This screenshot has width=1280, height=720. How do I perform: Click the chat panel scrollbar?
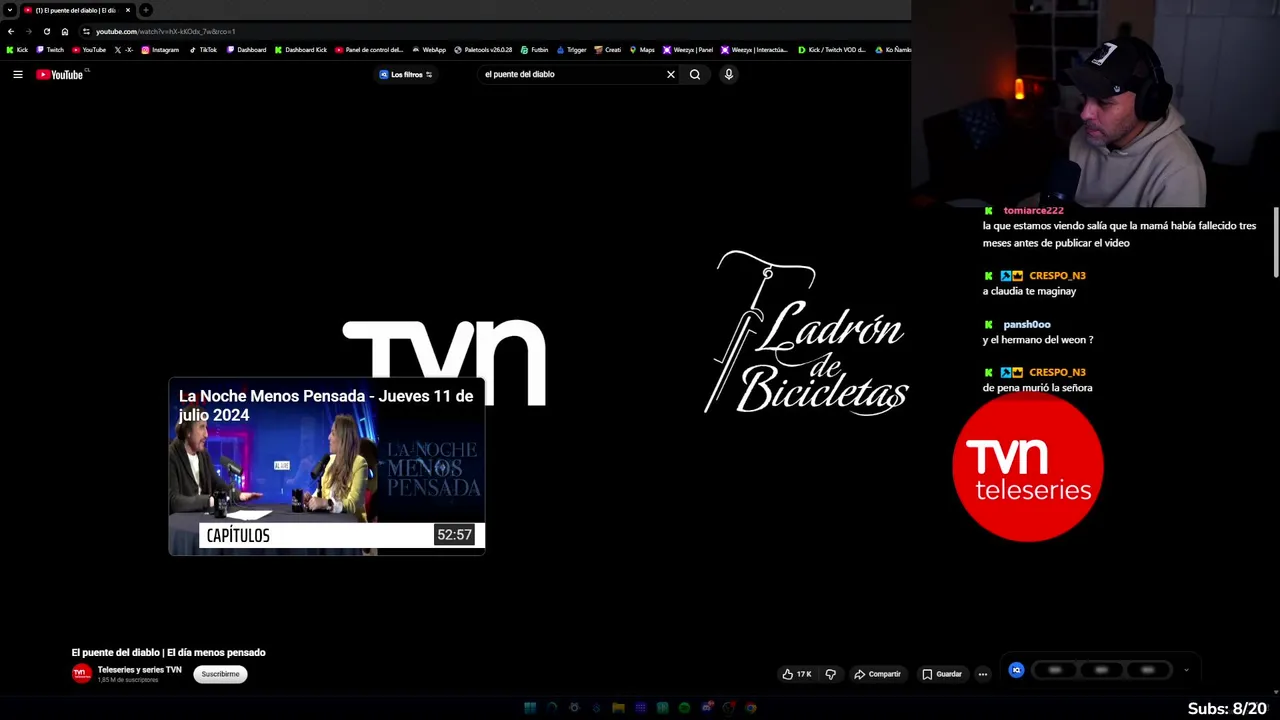[x=1276, y=243]
